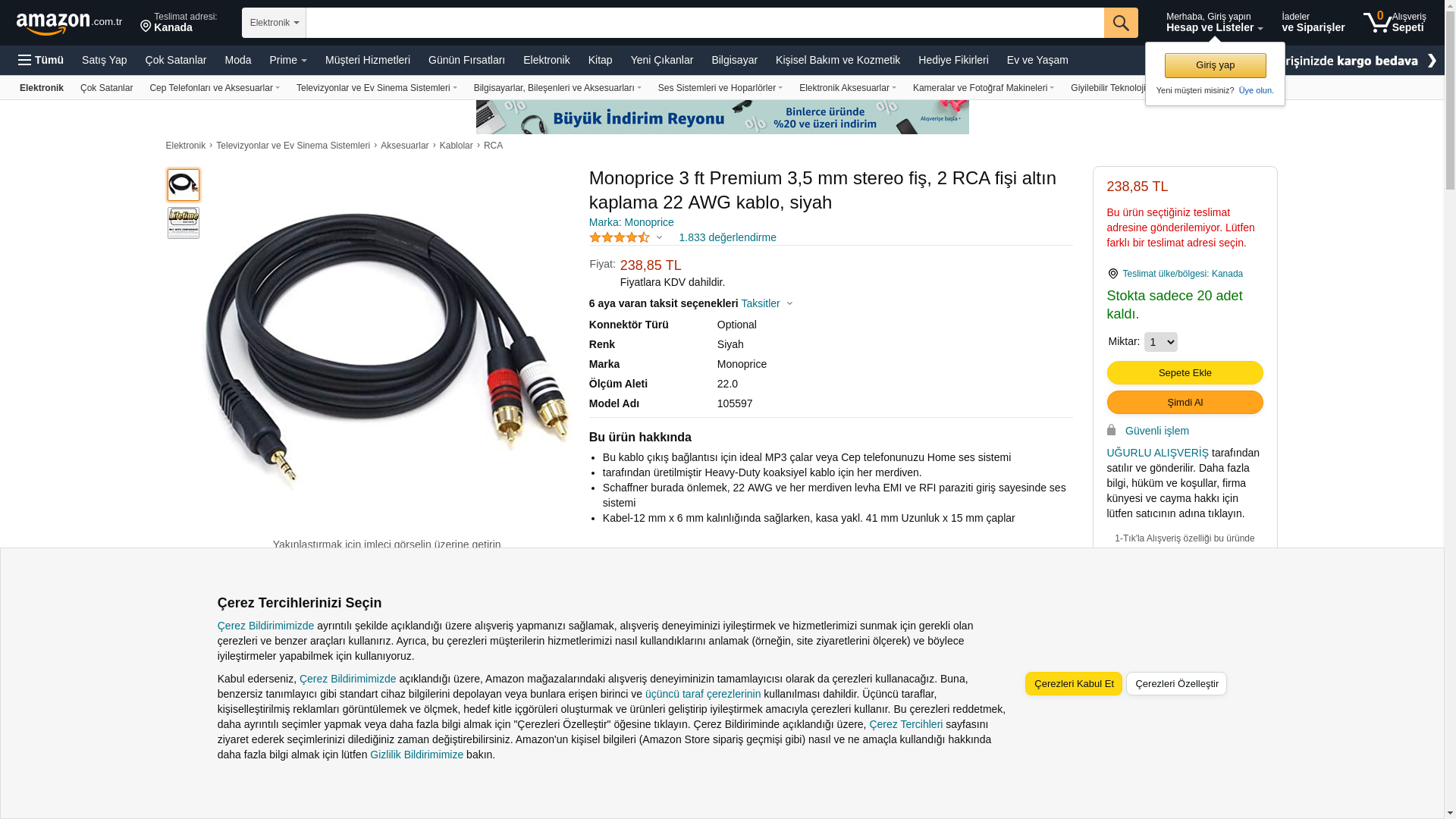Open the 1.833 değerlendirme reviews link
Image resolution: width=1456 pixels, height=819 pixels.
[727, 237]
